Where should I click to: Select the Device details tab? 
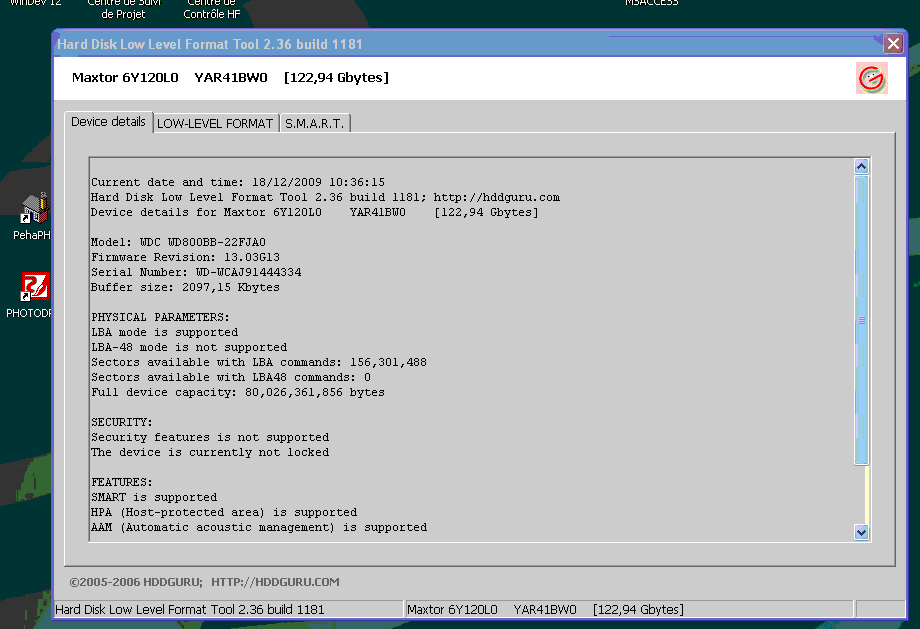click(109, 121)
